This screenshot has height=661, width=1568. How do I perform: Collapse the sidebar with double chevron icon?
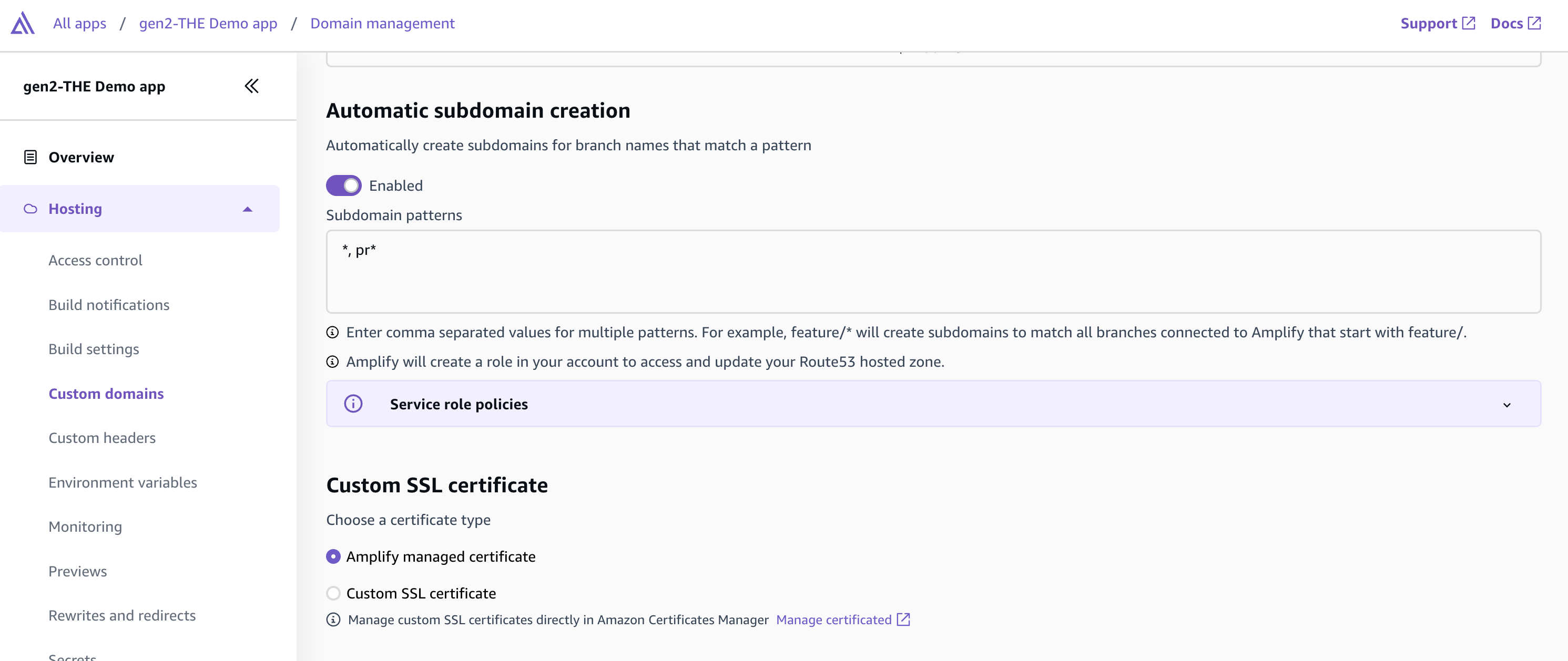point(251,86)
